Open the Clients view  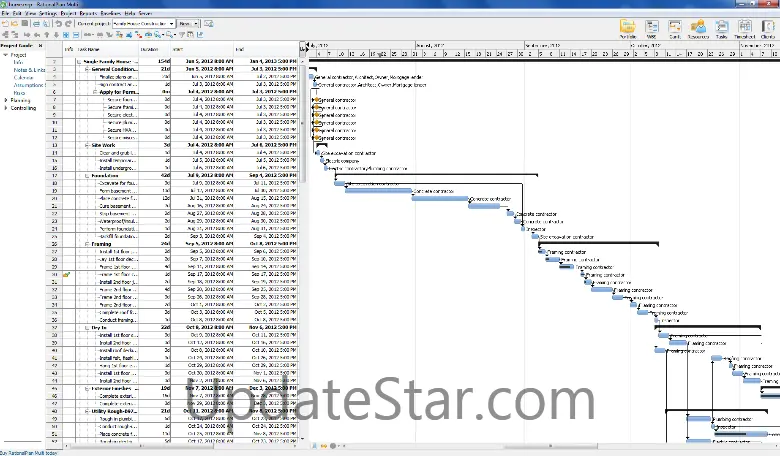point(768,29)
